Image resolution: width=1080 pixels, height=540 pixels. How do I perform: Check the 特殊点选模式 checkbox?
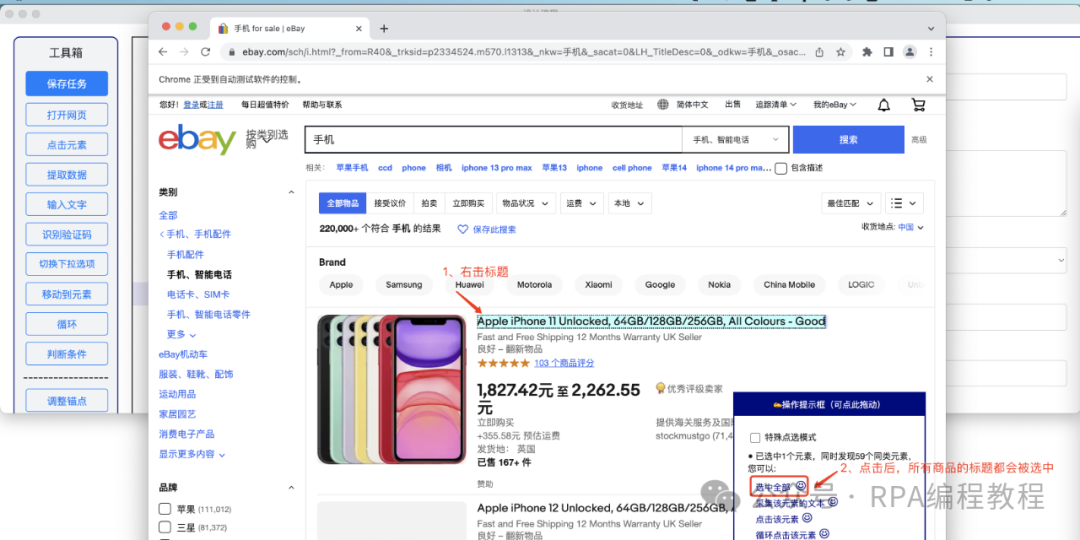(x=755, y=437)
